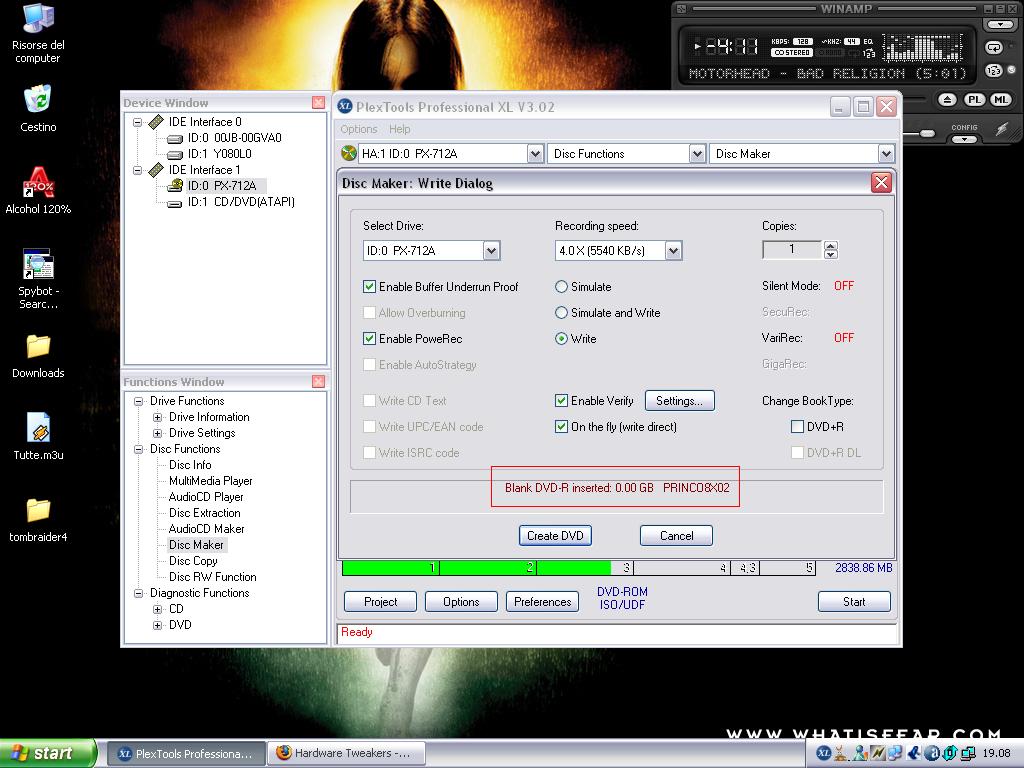This screenshot has height=768, width=1024.
Task: Open the Cestino recycle bin icon
Action: pyautogui.click(x=38, y=108)
